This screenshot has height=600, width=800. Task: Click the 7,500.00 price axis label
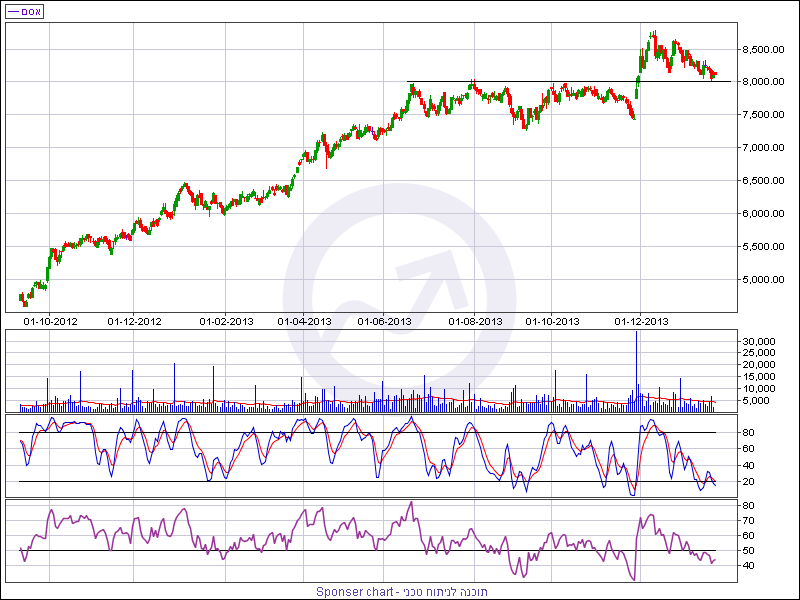pyautogui.click(x=763, y=115)
